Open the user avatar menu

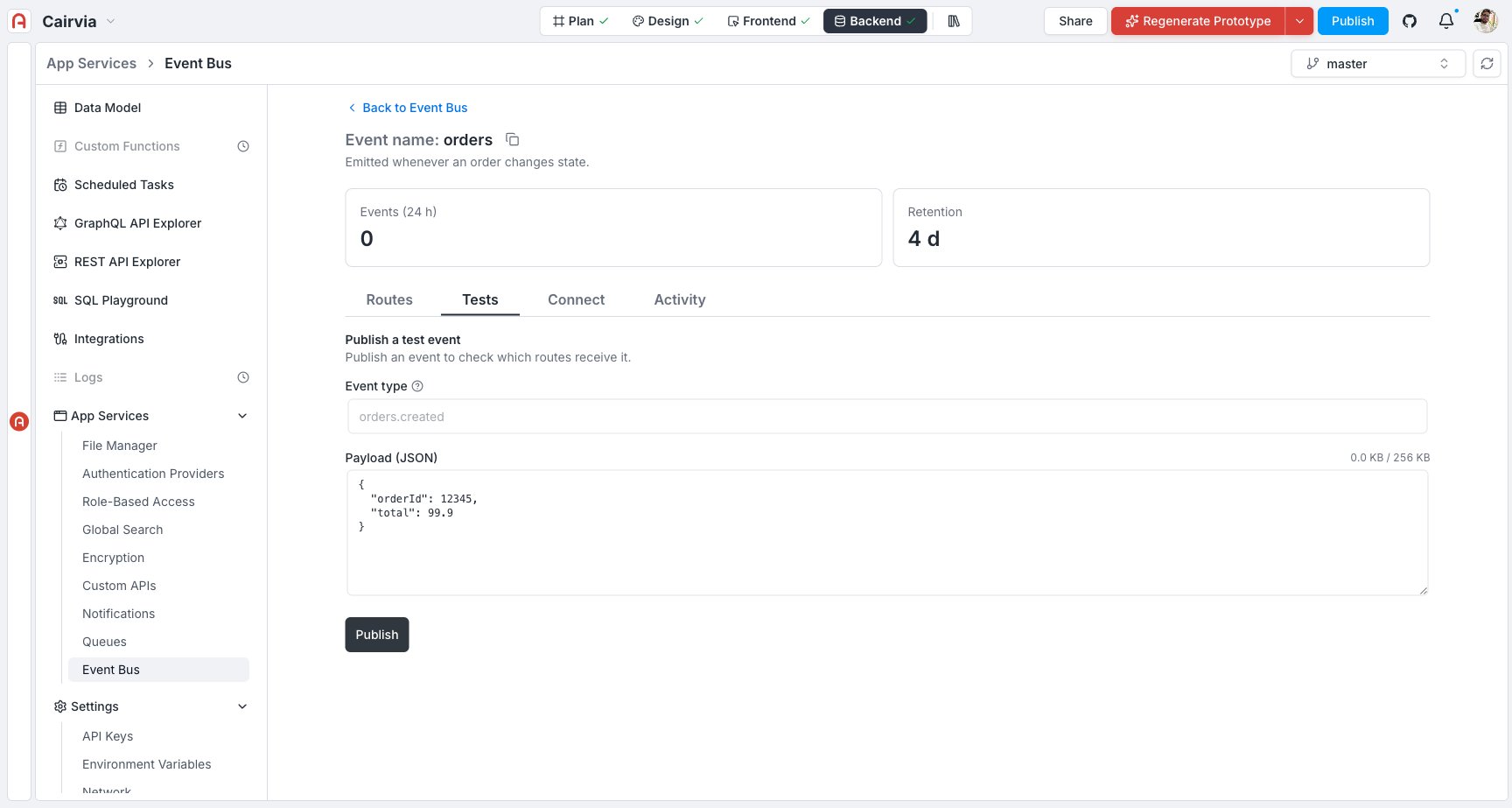1486,21
